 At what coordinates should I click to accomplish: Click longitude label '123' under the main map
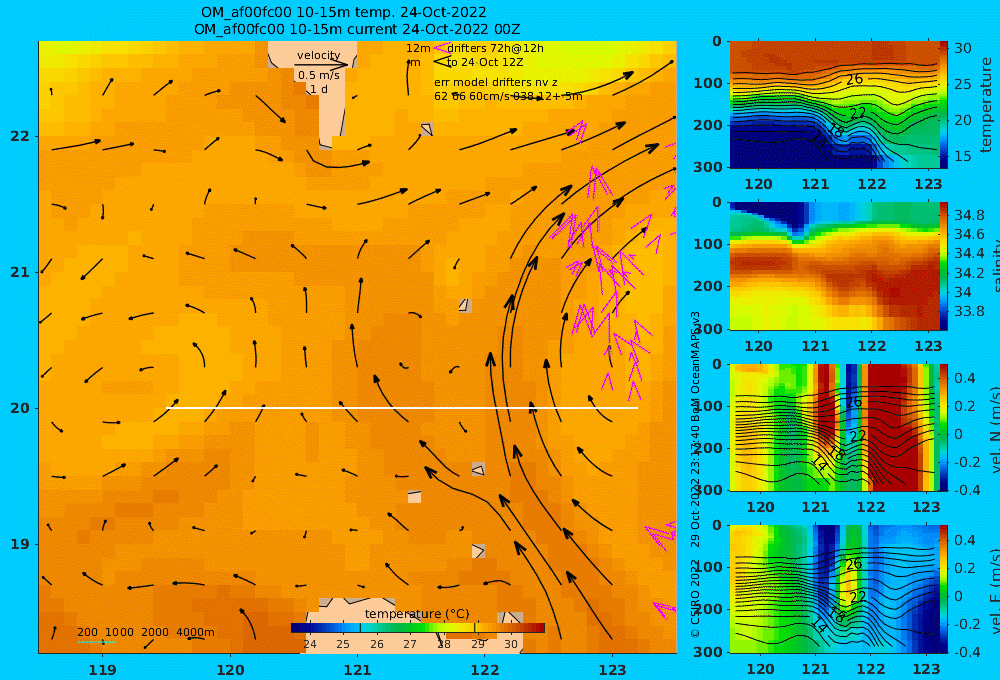(613, 670)
